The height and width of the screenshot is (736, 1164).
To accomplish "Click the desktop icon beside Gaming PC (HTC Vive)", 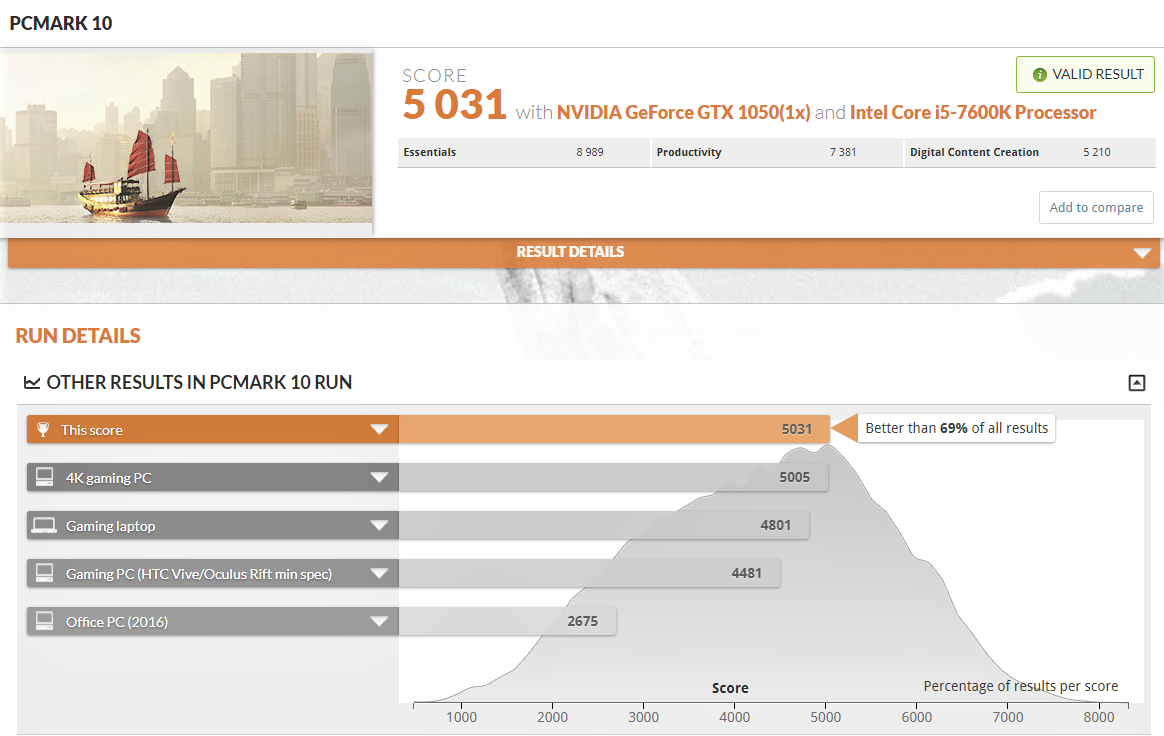I will [45, 573].
